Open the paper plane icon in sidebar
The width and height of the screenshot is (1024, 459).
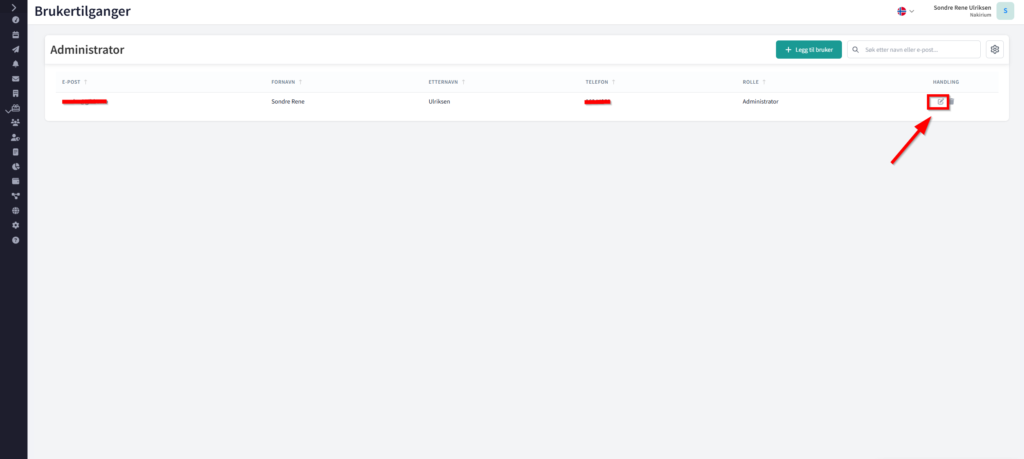coord(15,49)
